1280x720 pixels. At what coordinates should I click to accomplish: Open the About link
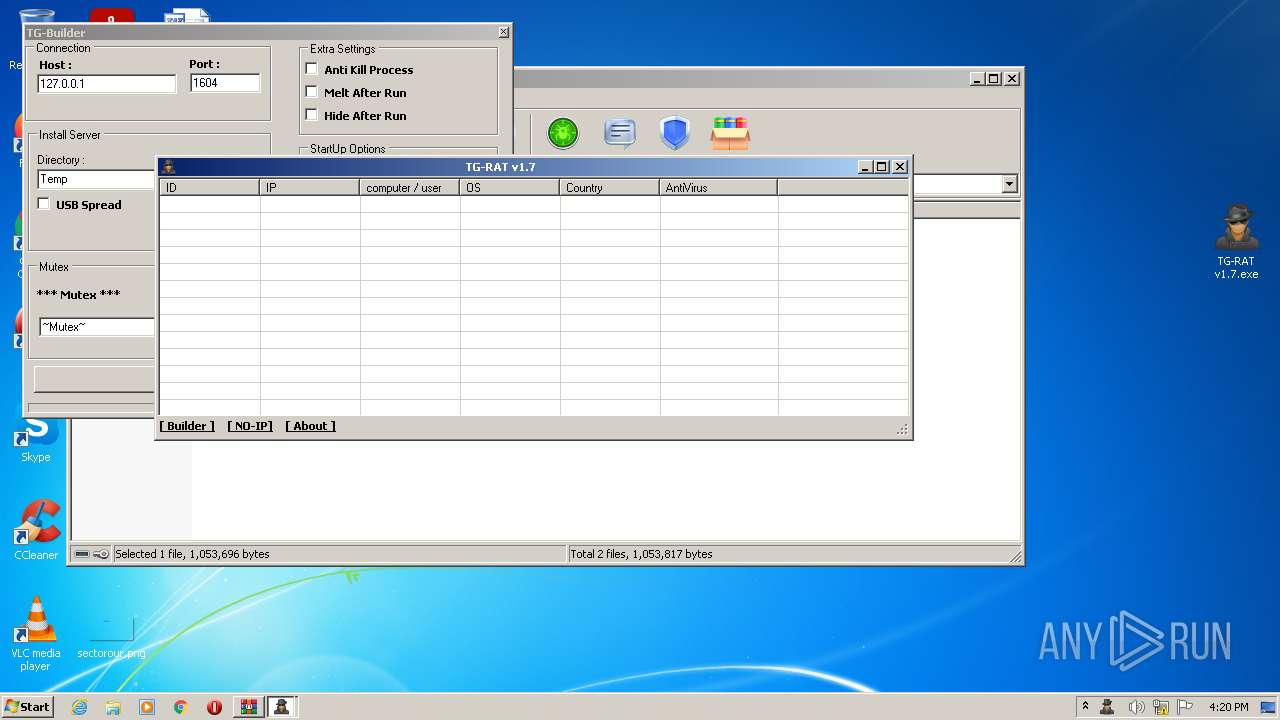coord(310,426)
